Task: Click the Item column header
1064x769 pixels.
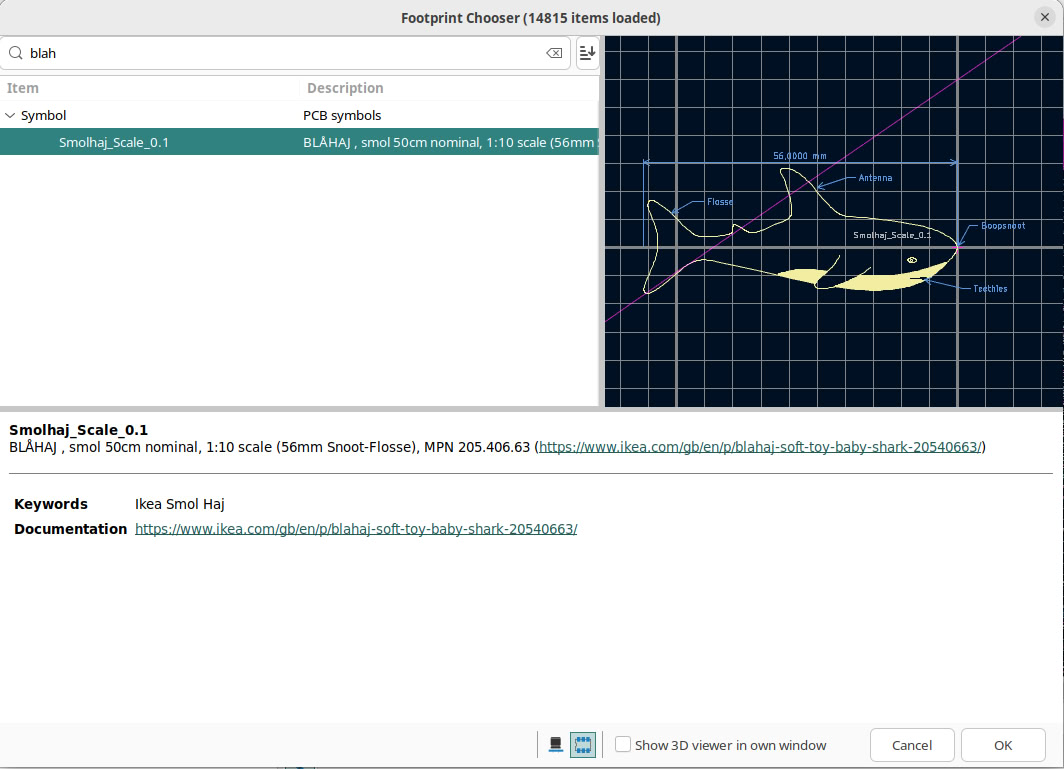Action: (x=149, y=88)
